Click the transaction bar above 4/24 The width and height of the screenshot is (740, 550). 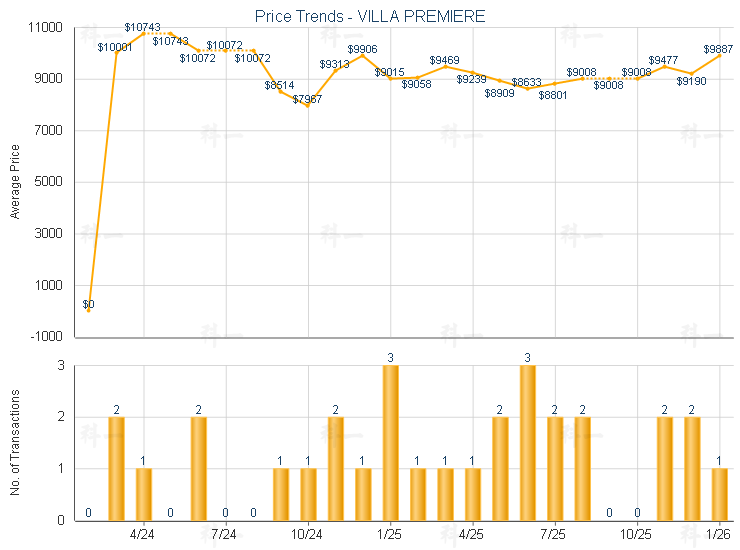coord(144,493)
